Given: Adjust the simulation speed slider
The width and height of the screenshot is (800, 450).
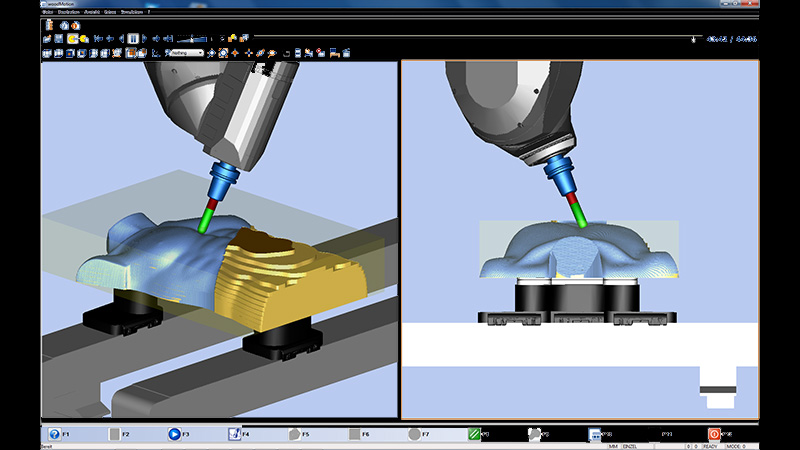Looking at the screenshot, I should [192, 39].
